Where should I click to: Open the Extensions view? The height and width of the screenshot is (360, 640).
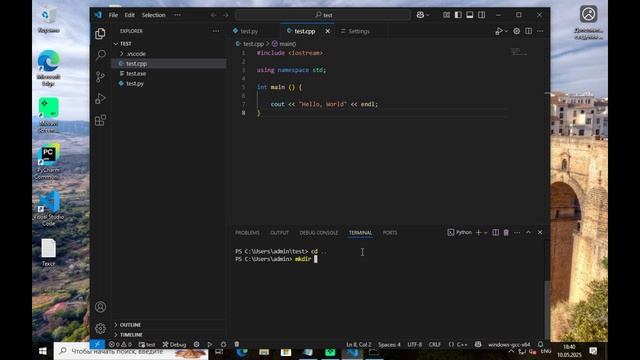100,120
